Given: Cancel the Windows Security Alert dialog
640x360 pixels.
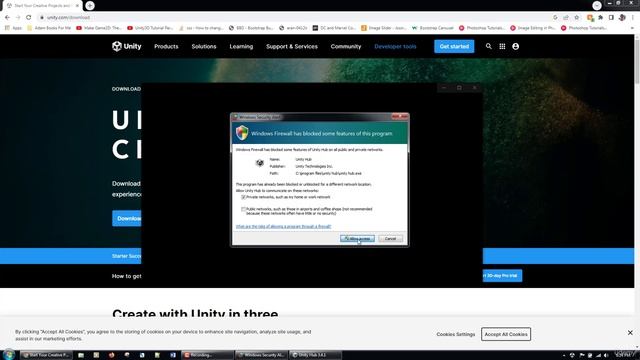Looking at the screenshot, I should [390, 238].
